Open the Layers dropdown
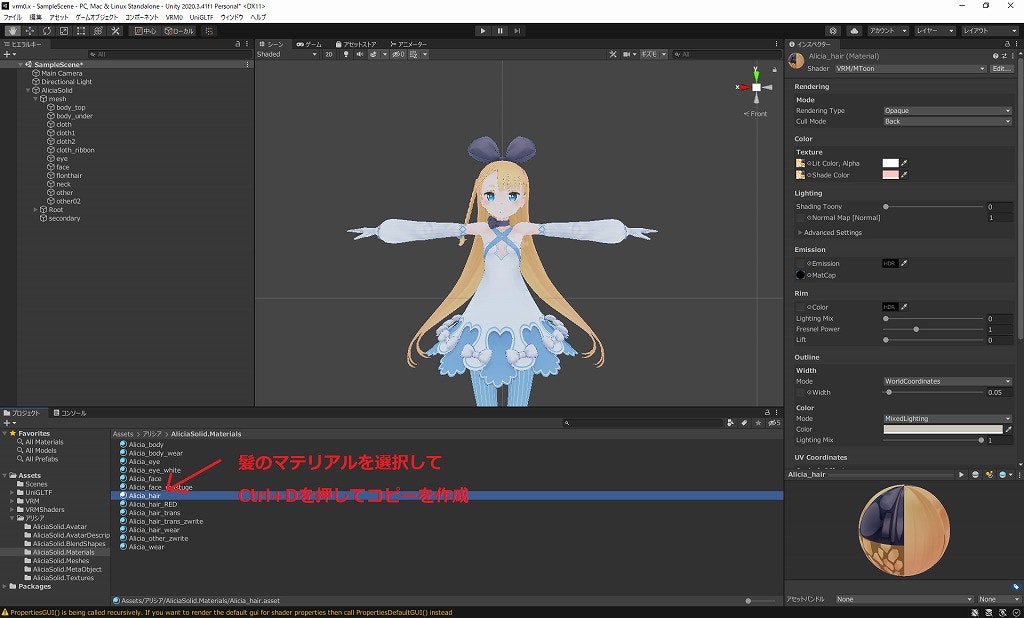 click(935, 31)
